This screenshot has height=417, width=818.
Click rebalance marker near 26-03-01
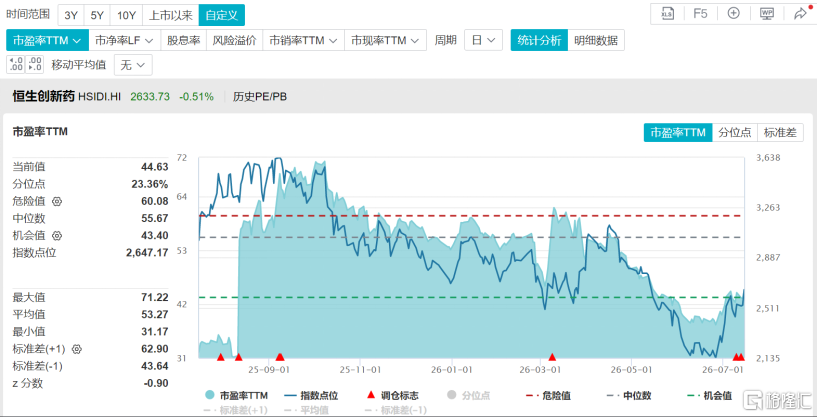point(552,357)
